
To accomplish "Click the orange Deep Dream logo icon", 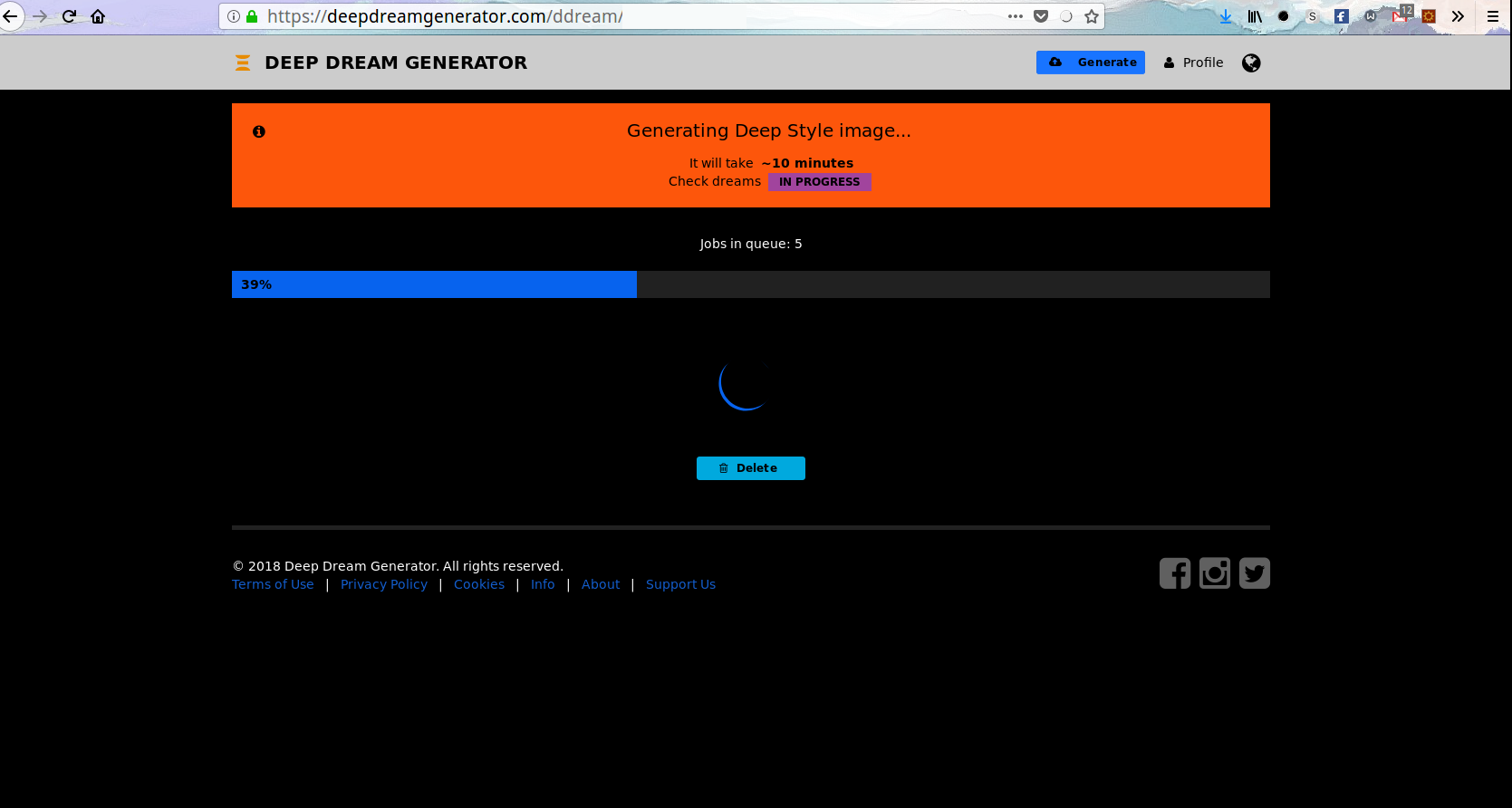I will point(243,63).
